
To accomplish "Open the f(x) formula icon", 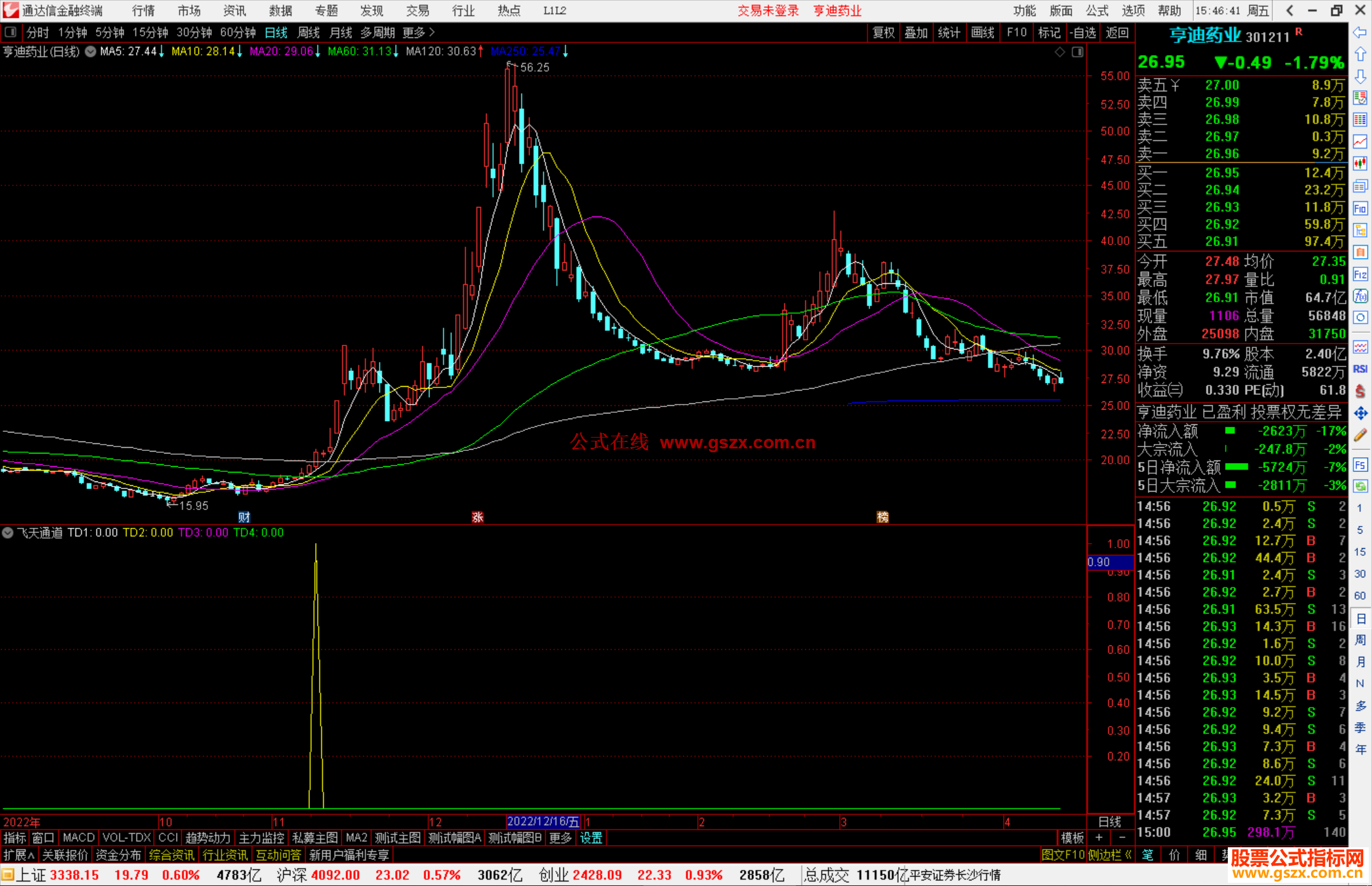I will click(x=1360, y=296).
